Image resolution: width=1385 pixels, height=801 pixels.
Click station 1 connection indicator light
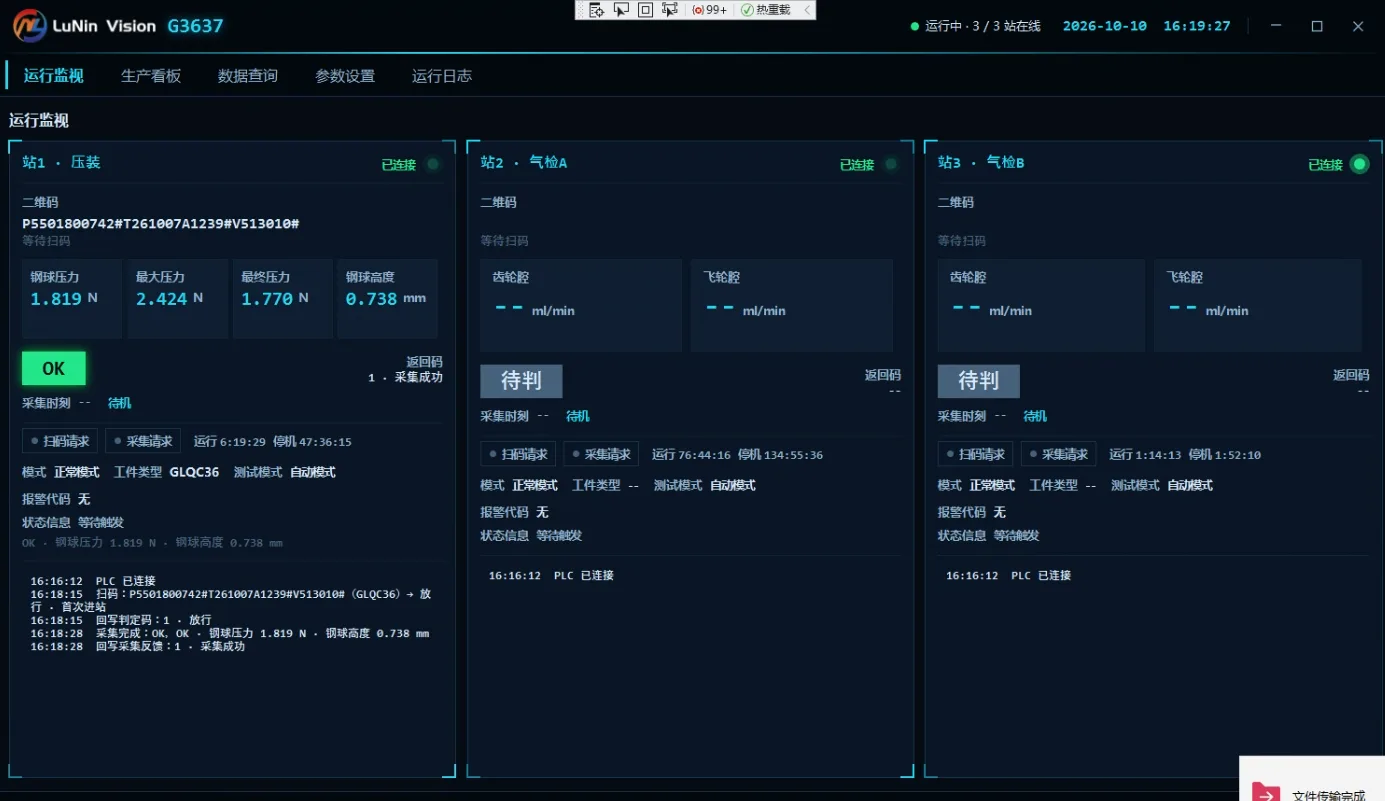tap(433, 164)
